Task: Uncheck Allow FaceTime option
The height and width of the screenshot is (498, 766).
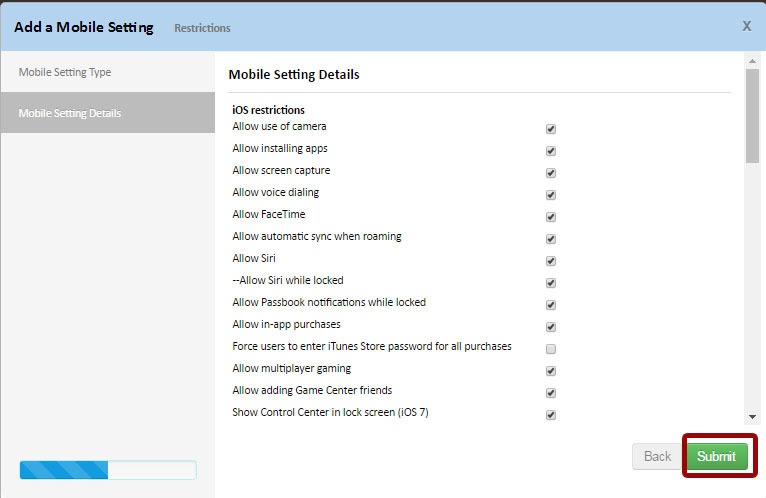Action: [551, 217]
